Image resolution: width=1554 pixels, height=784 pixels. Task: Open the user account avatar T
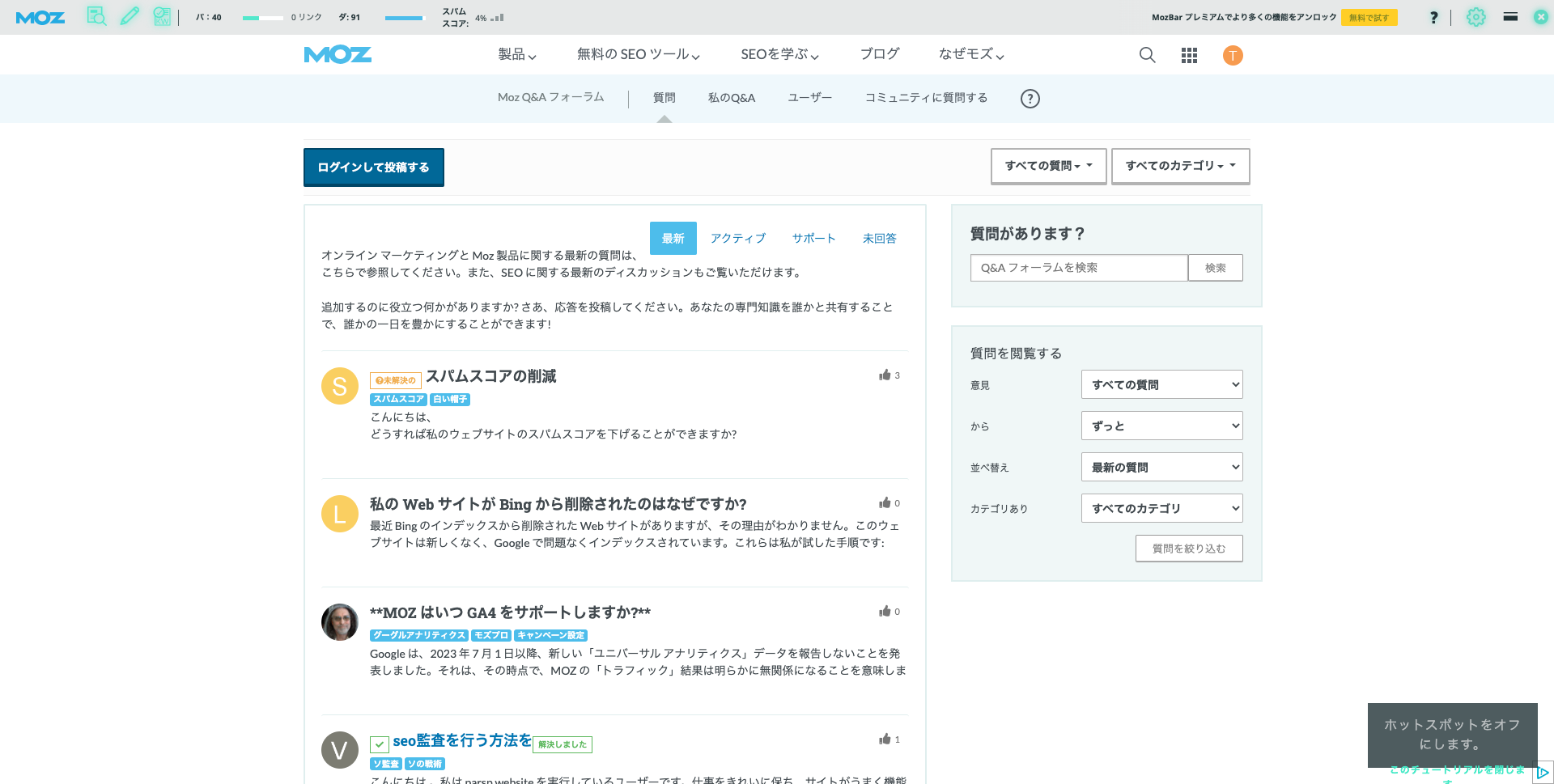coord(1233,55)
